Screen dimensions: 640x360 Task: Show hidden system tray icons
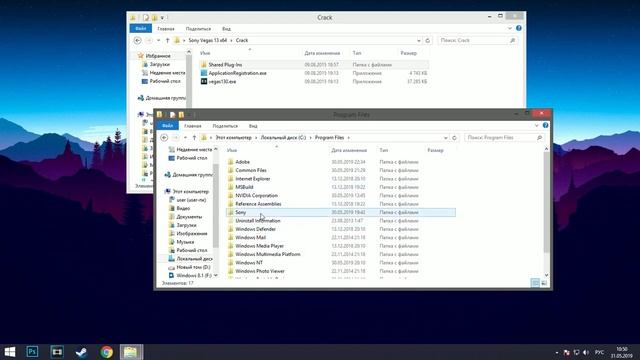pos(557,352)
